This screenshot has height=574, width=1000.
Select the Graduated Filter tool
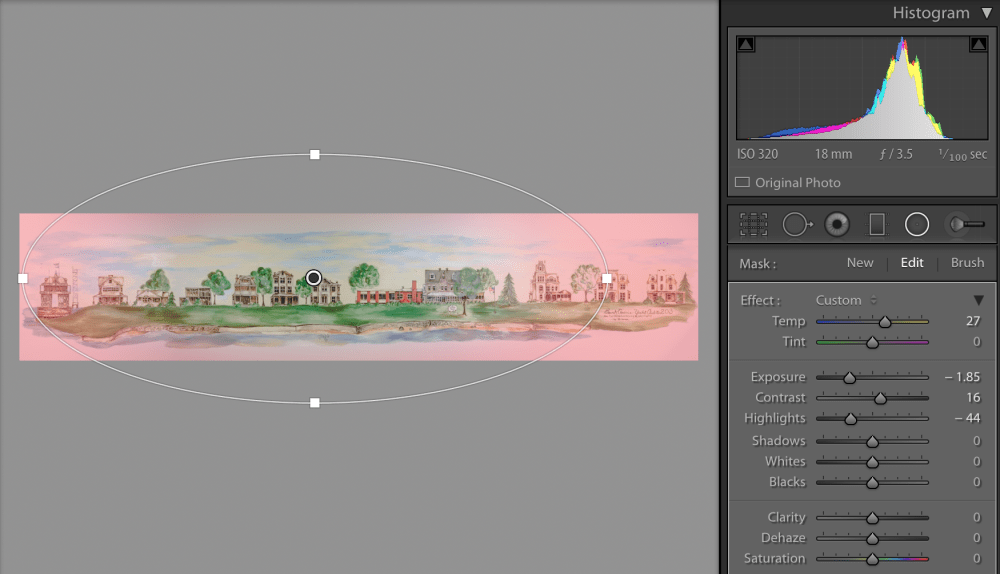pyautogui.click(x=877, y=224)
